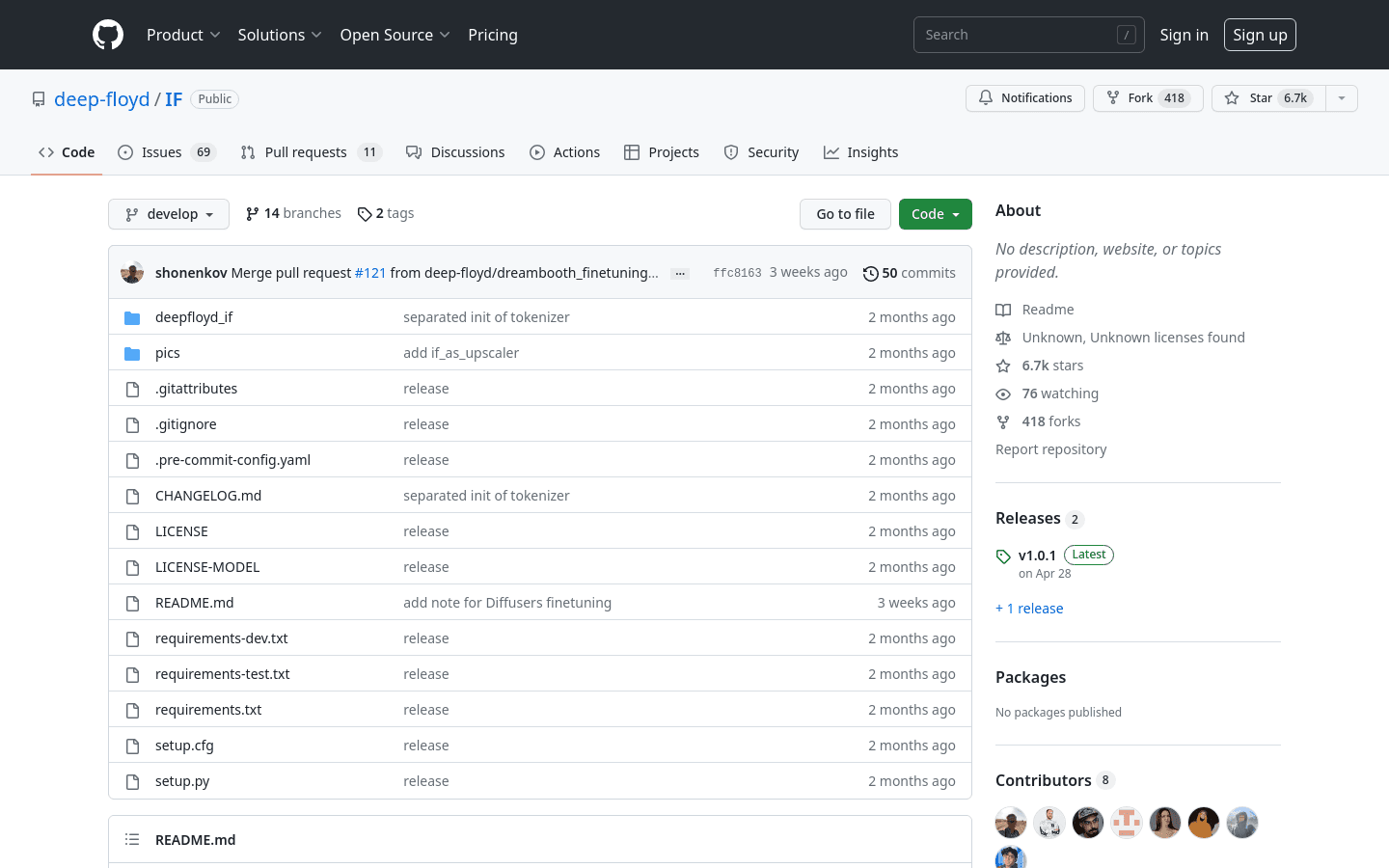Expand commit message ellipsis button

tap(680, 274)
